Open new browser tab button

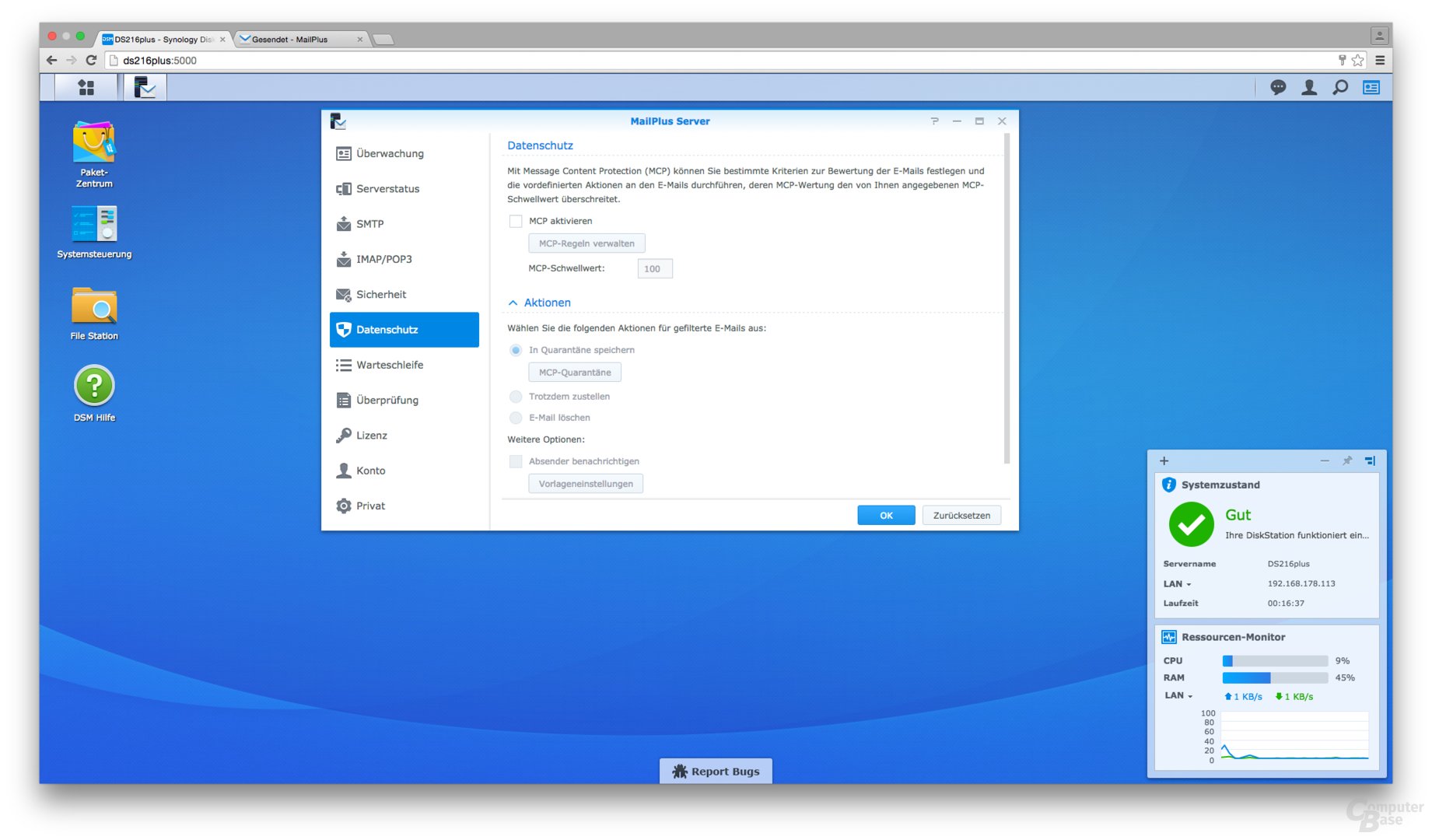[x=383, y=39]
